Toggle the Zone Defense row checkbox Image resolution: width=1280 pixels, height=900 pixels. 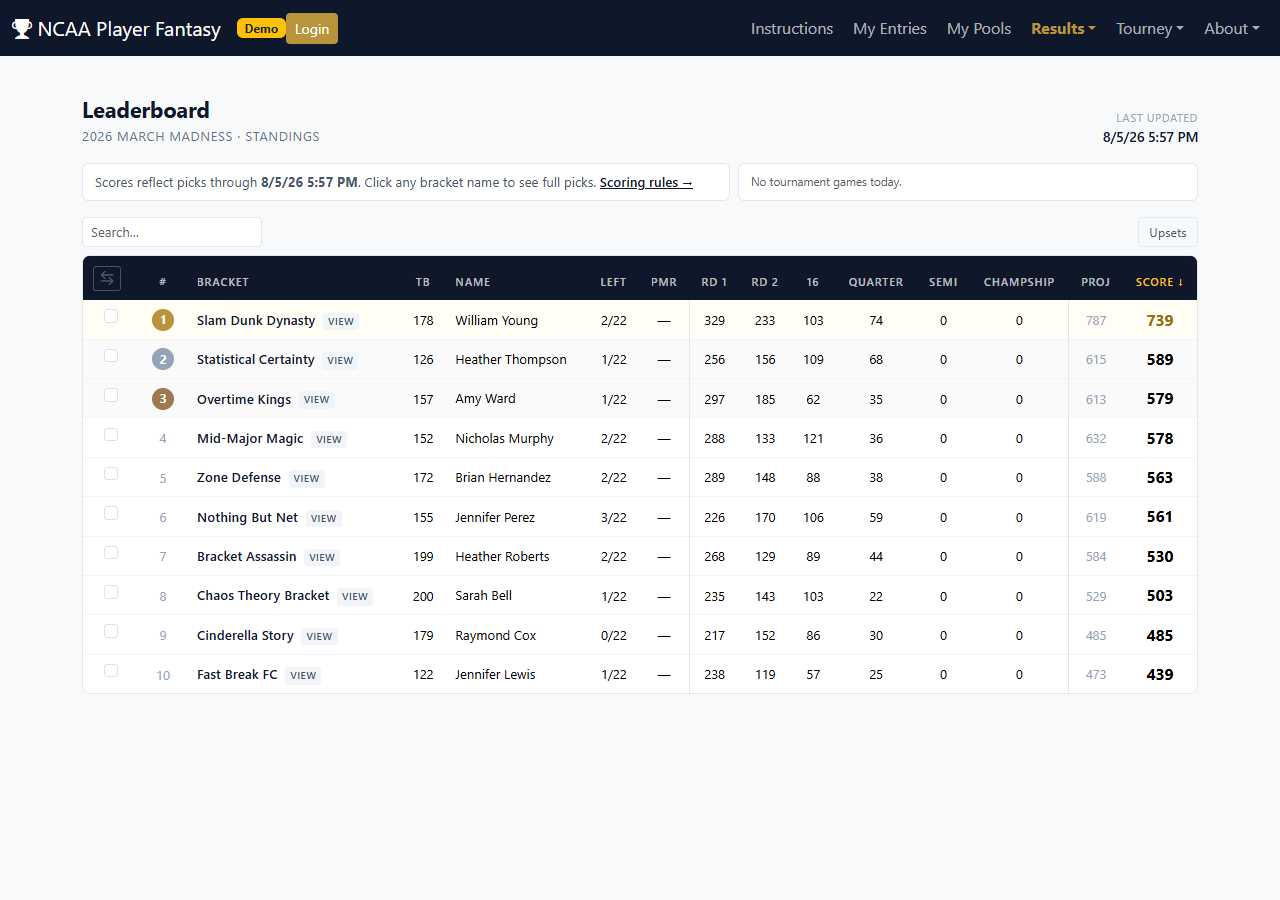(x=111, y=473)
